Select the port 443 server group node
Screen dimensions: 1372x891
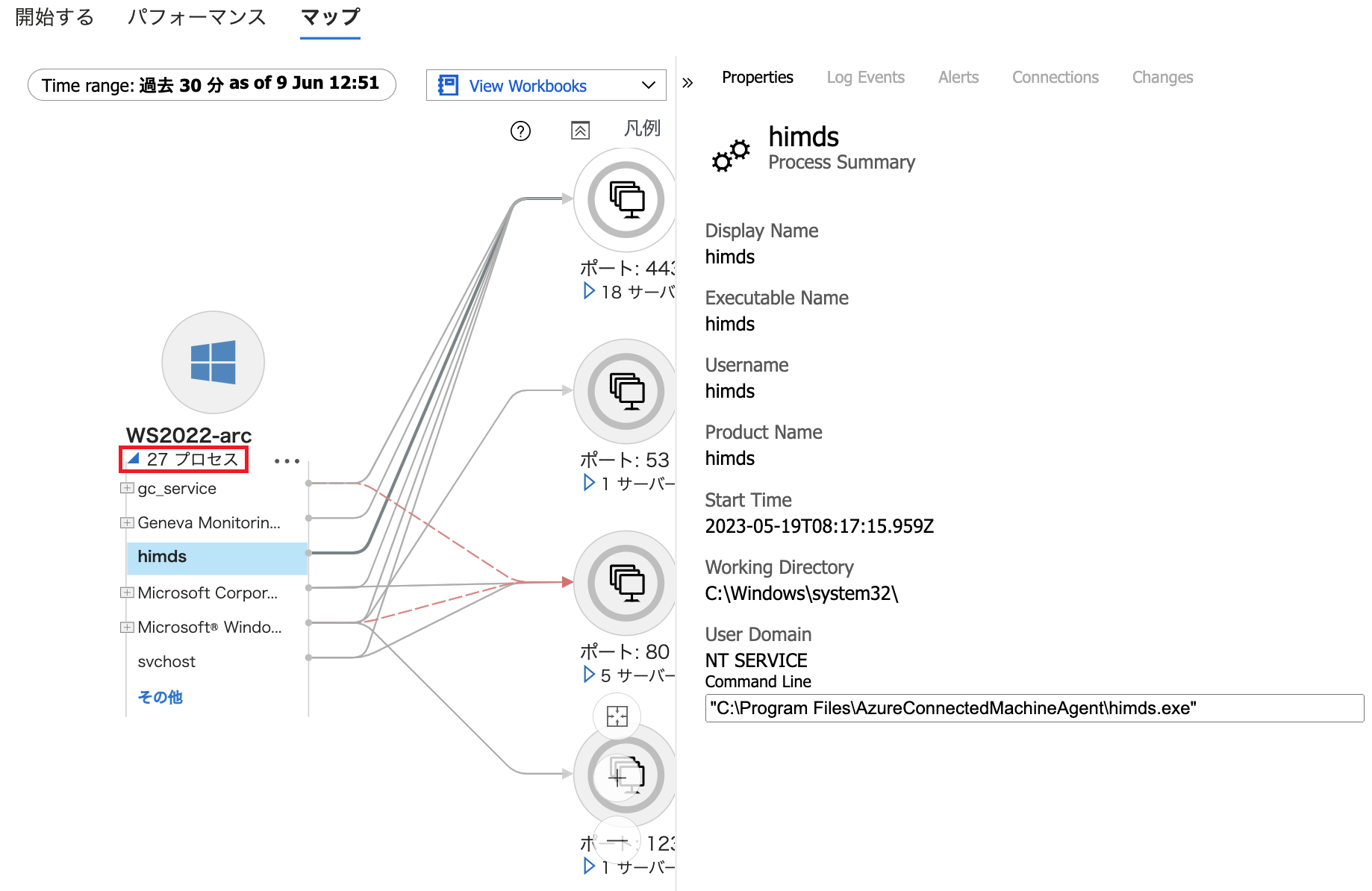click(x=626, y=199)
